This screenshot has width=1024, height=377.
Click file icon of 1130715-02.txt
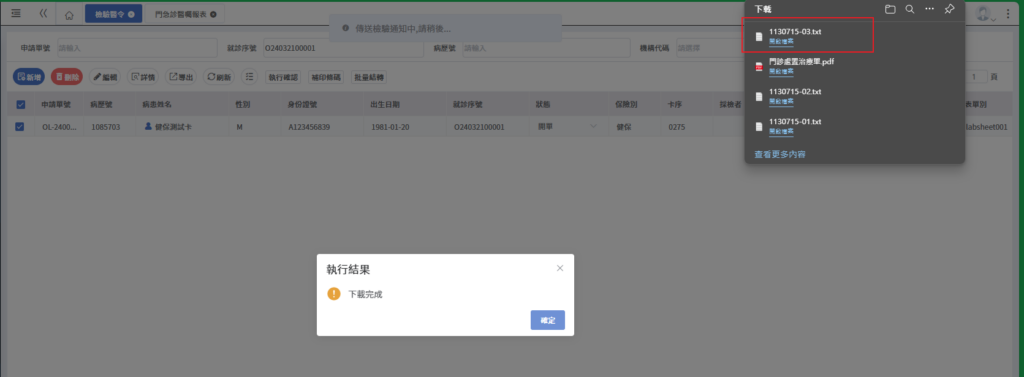click(x=759, y=97)
